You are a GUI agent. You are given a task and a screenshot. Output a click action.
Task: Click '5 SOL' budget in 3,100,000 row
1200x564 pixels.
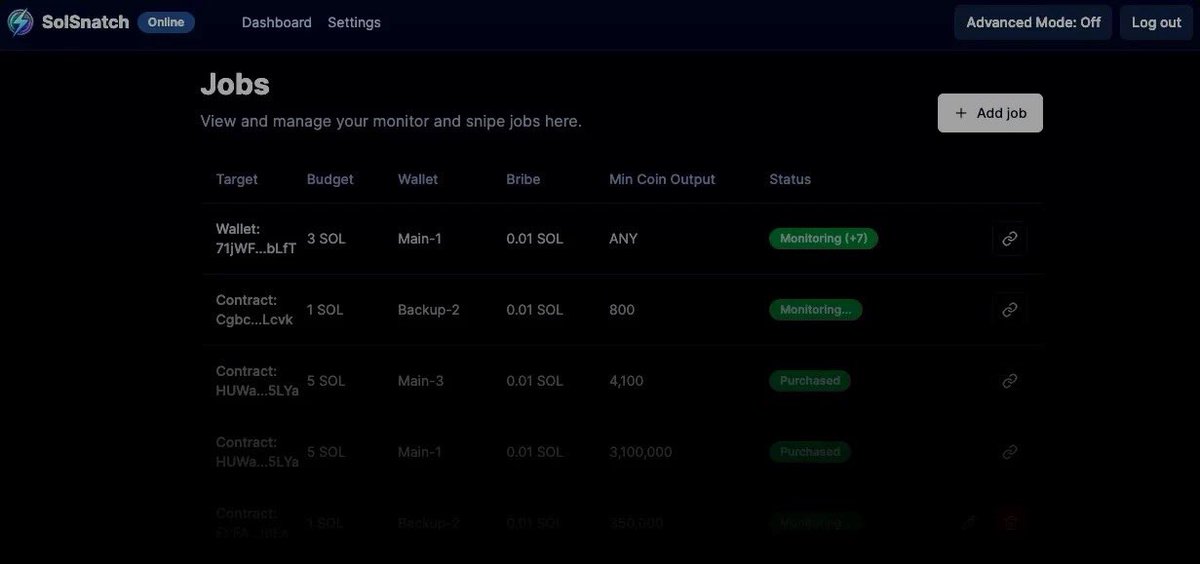(x=326, y=452)
